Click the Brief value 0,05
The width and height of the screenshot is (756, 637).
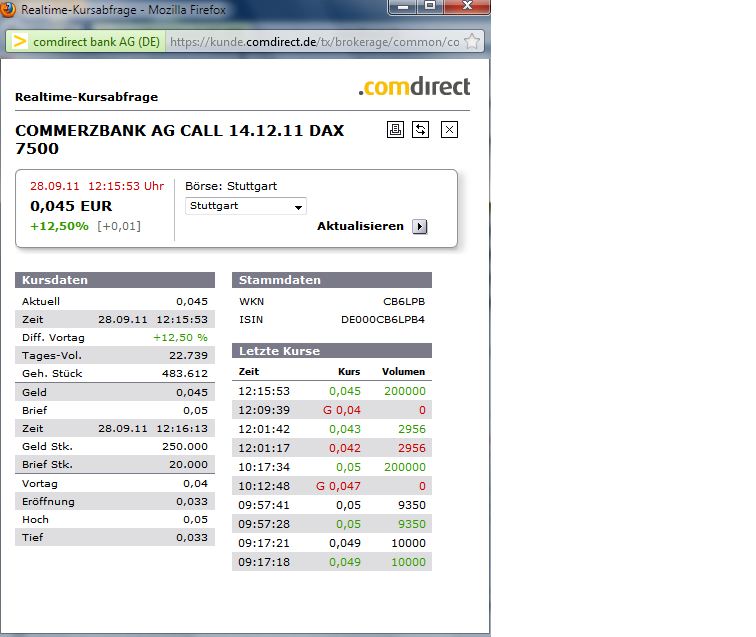tap(196, 411)
